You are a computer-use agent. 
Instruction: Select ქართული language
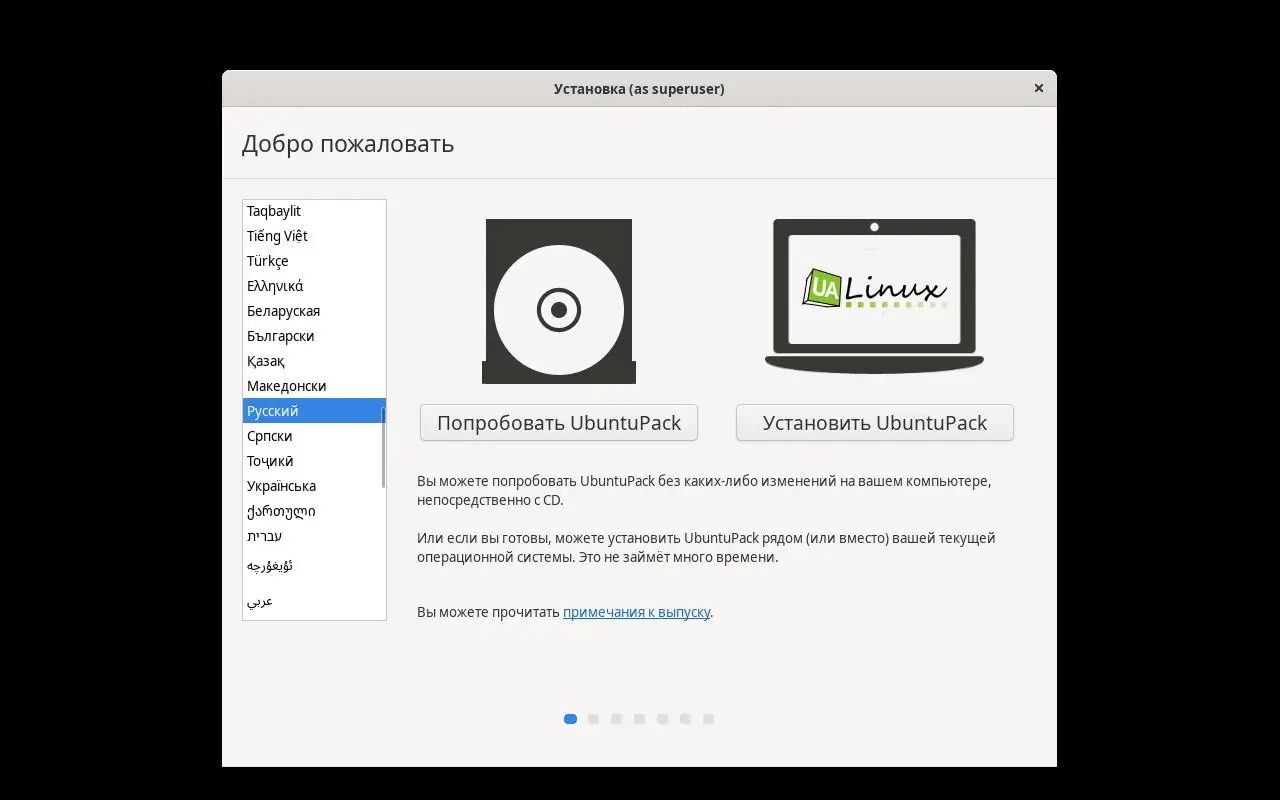[314, 511]
